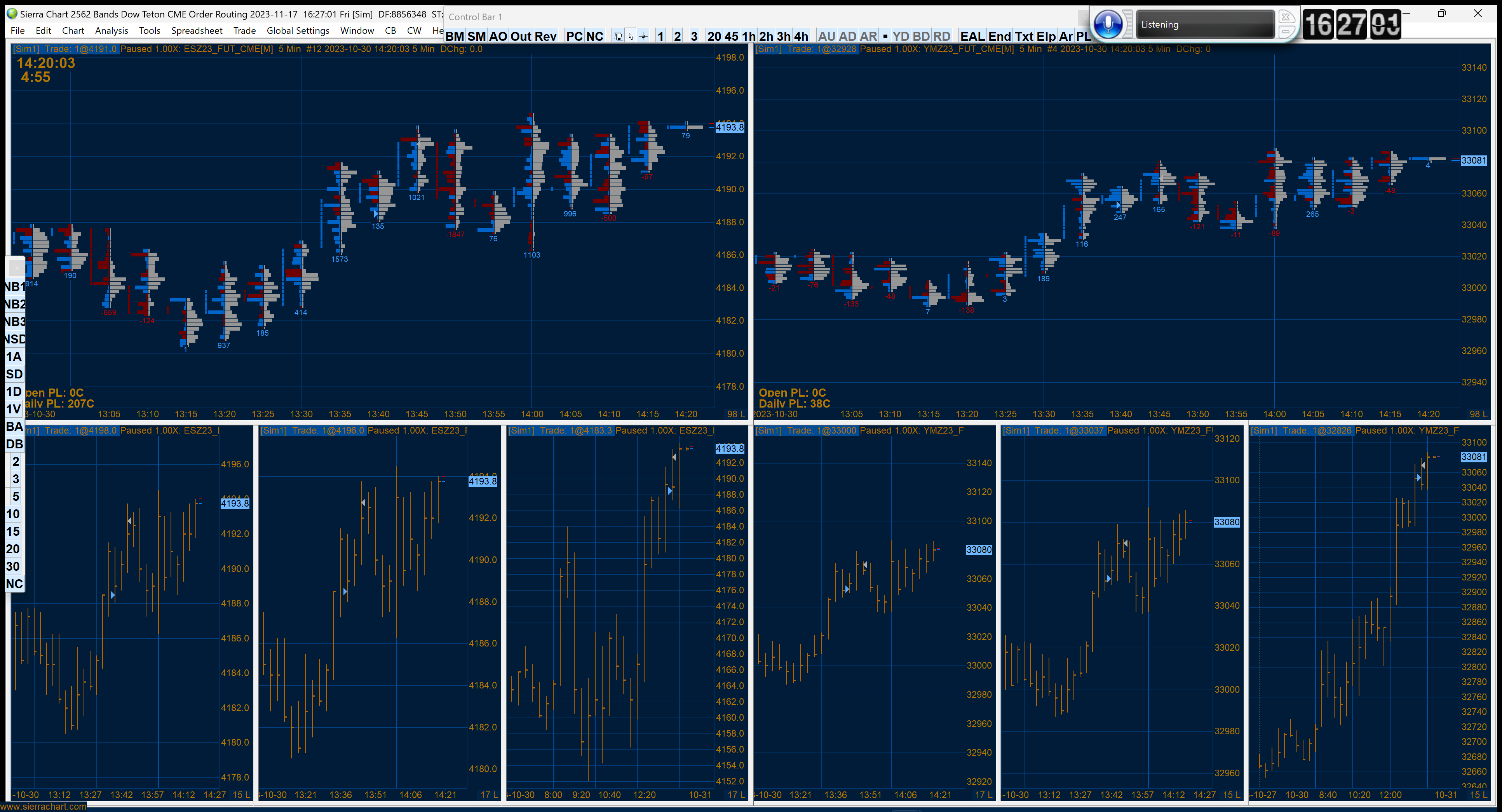Open the Global Settings menu
Viewport: 1502px width, 812px height.
click(297, 30)
